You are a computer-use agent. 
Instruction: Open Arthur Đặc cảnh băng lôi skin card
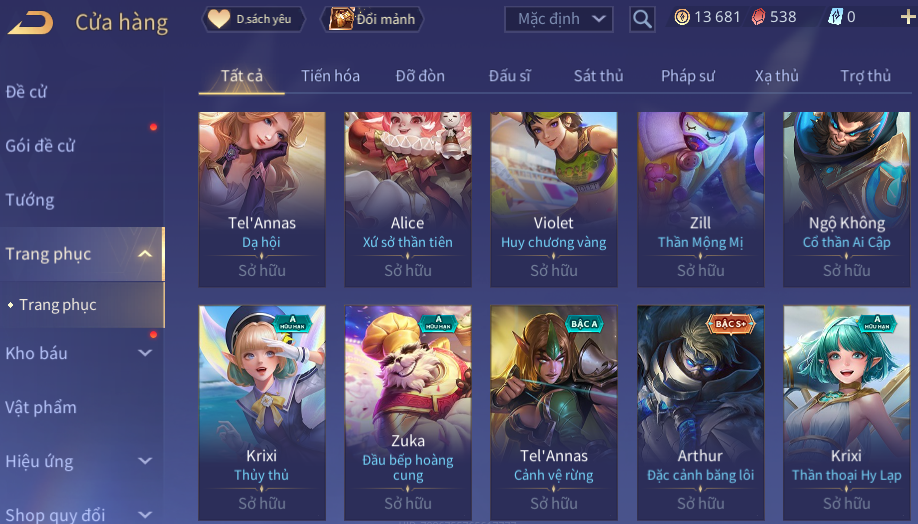pyautogui.click(x=700, y=412)
